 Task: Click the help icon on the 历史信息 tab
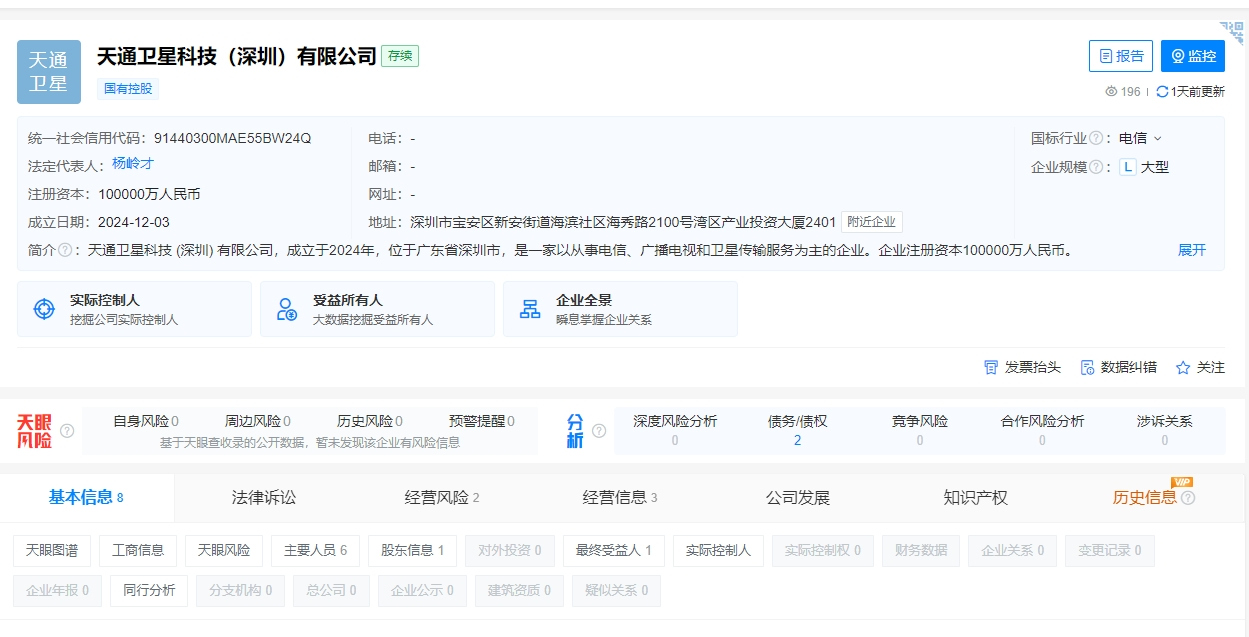pos(1188,498)
